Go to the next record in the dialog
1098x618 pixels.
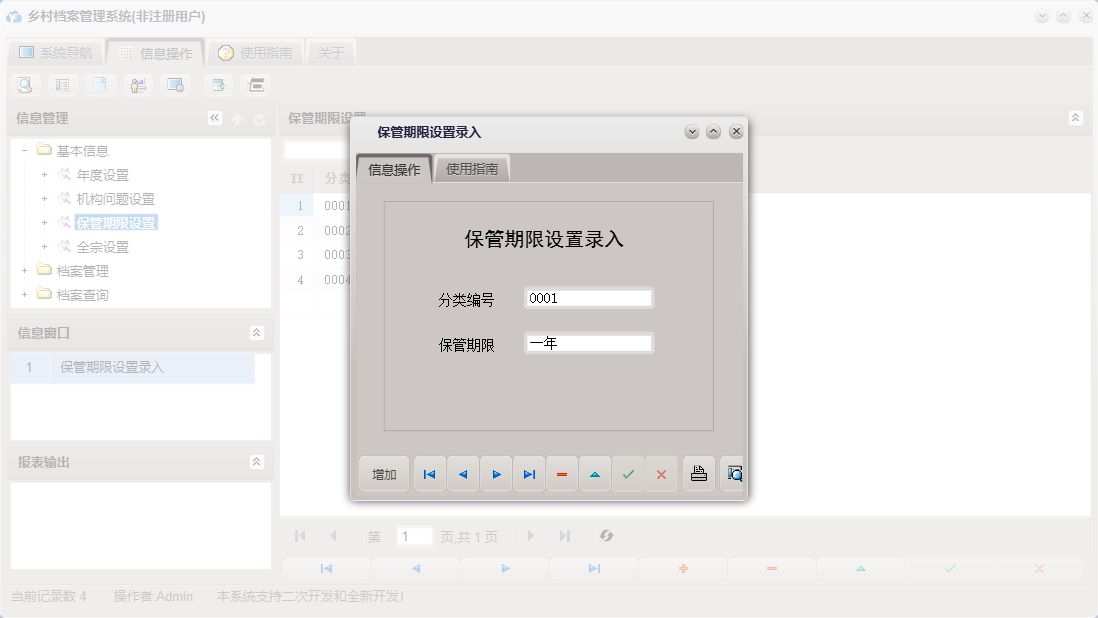tap(496, 473)
